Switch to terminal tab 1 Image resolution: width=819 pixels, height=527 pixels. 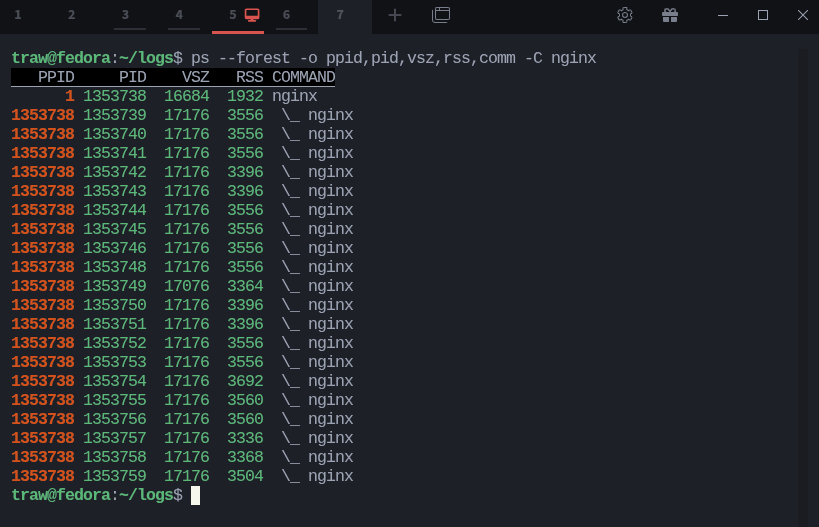pyautogui.click(x=18, y=15)
